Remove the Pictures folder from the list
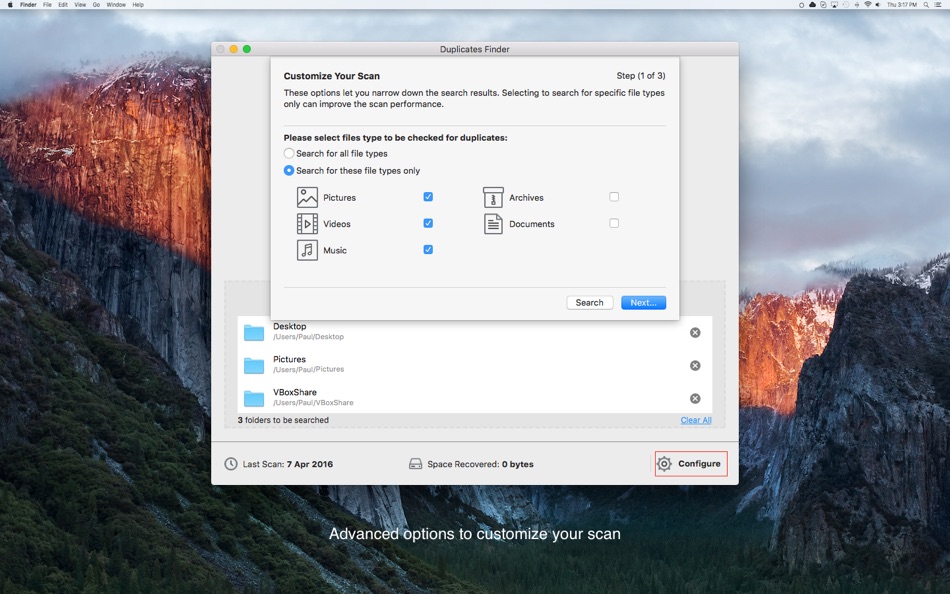The height and width of the screenshot is (594, 950). 695,365
